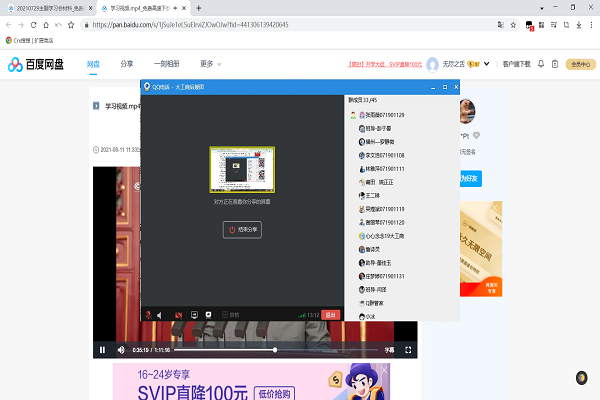Turn on the camera in QQ call
The image size is (600, 400).
coord(178,315)
